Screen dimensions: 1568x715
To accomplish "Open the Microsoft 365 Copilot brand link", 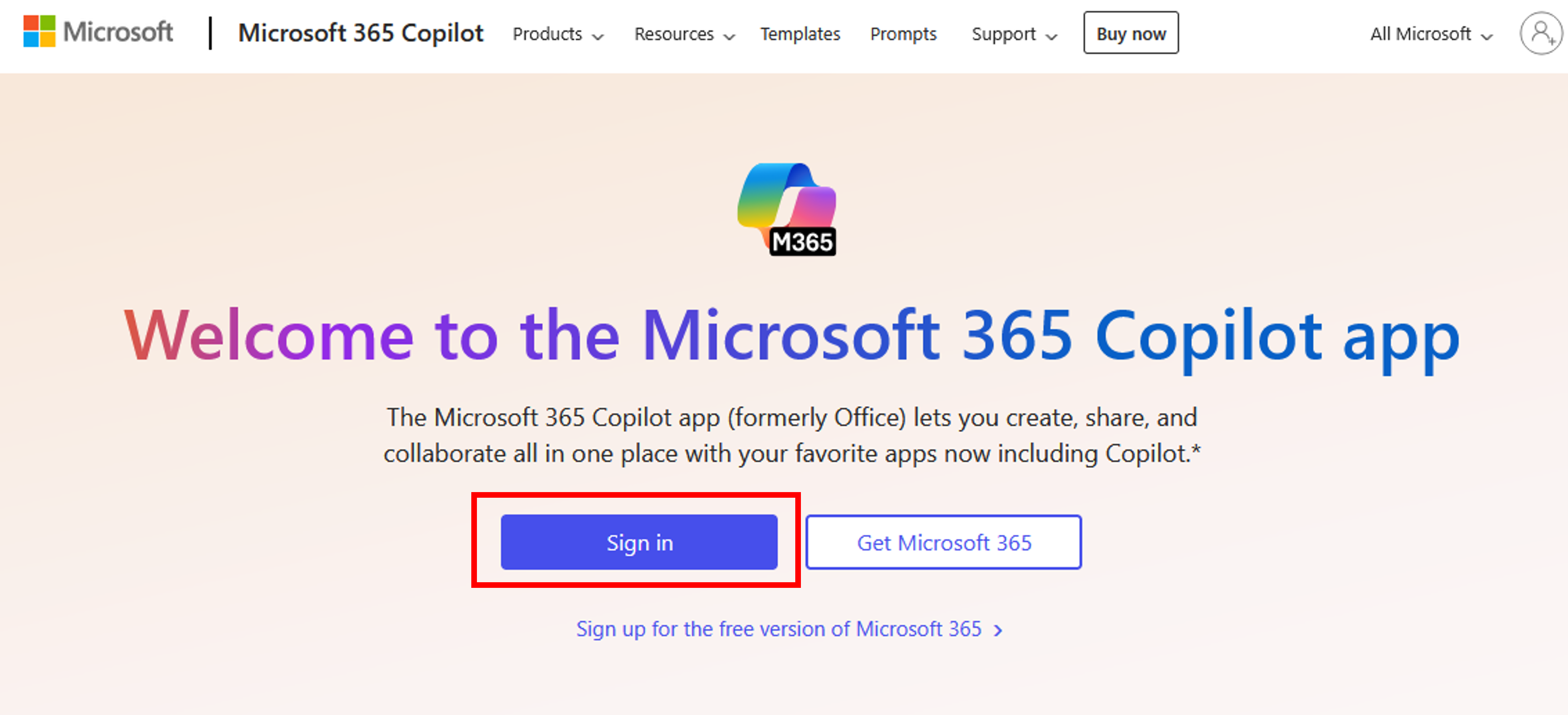I will coord(360,33).
